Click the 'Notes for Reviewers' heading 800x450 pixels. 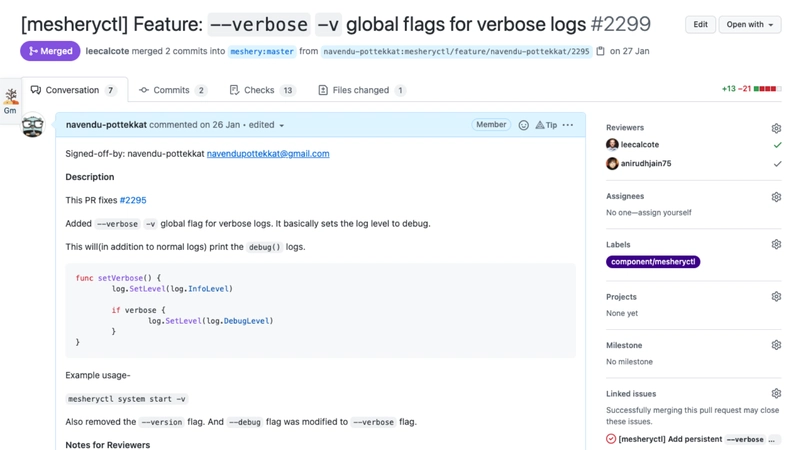pyautogui.click(x=108, y=445)
